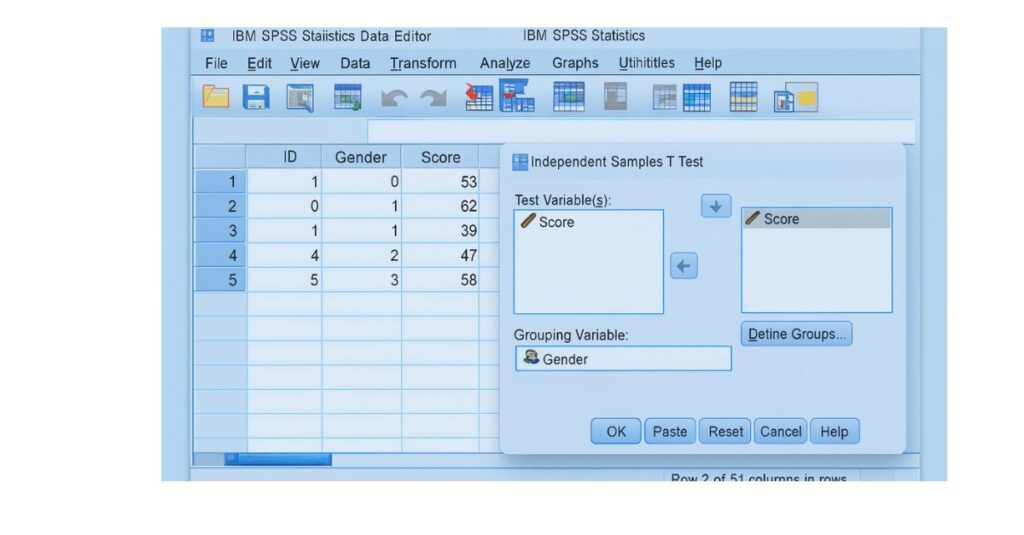Click the blue data grid find icon
This screenshot has width=1024, height=535.
[568, 97]
